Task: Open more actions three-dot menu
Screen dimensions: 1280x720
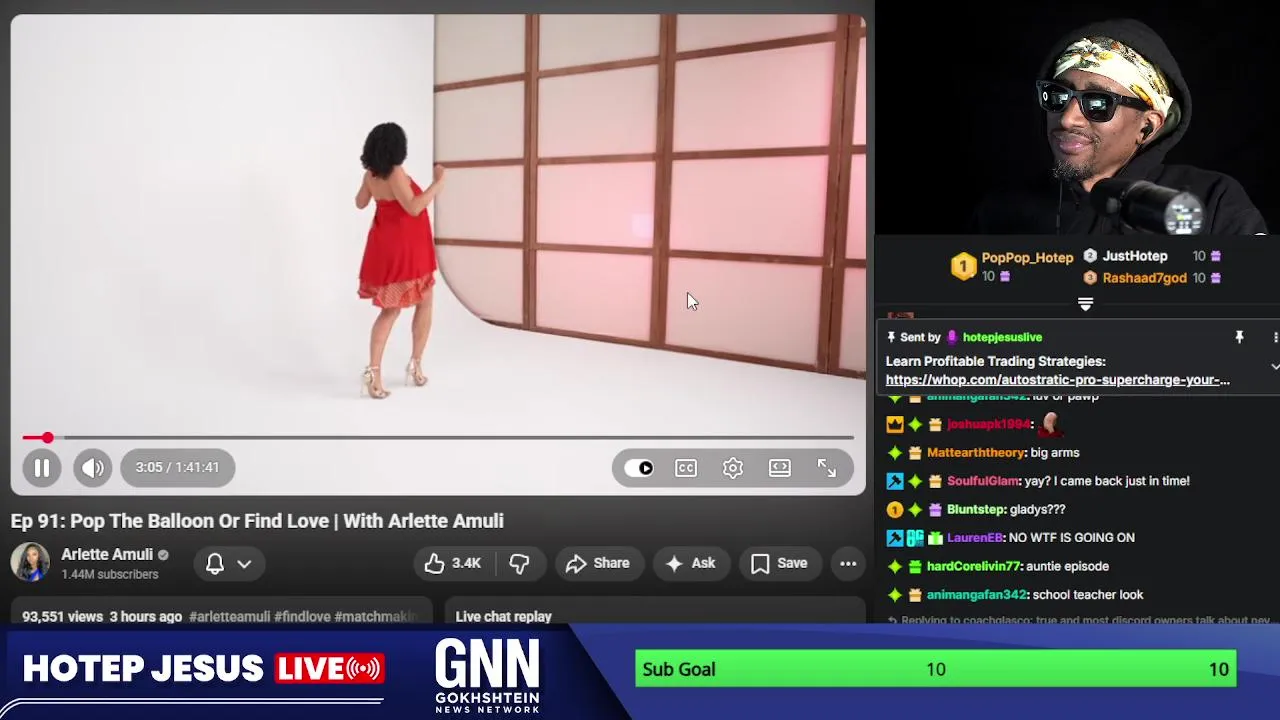Action: coord(848,563)
